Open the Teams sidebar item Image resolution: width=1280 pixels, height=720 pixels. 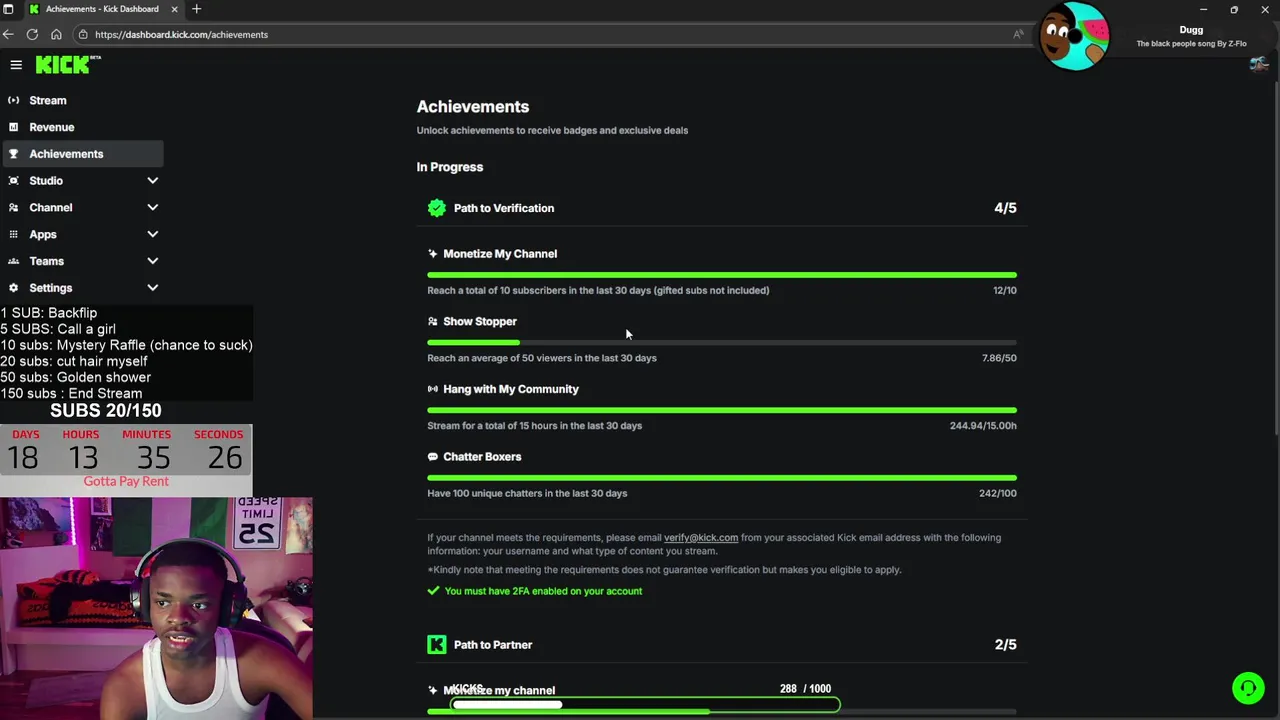47,261
